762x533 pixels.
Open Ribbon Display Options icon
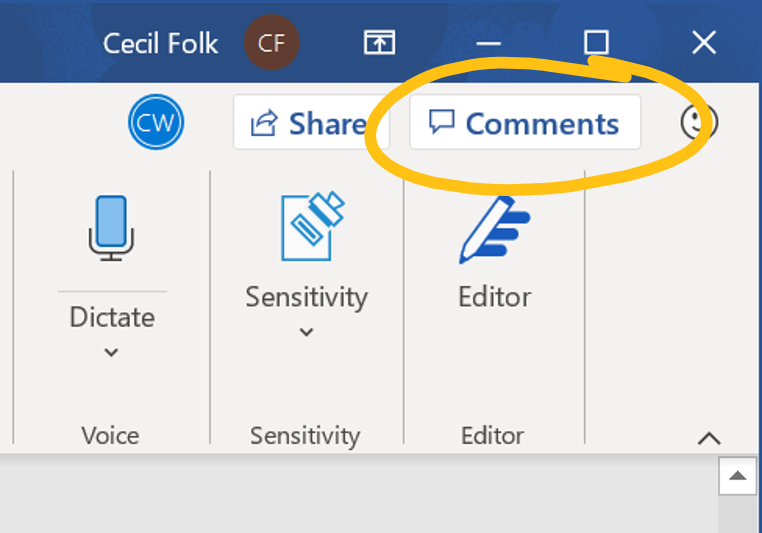[379, 42]
